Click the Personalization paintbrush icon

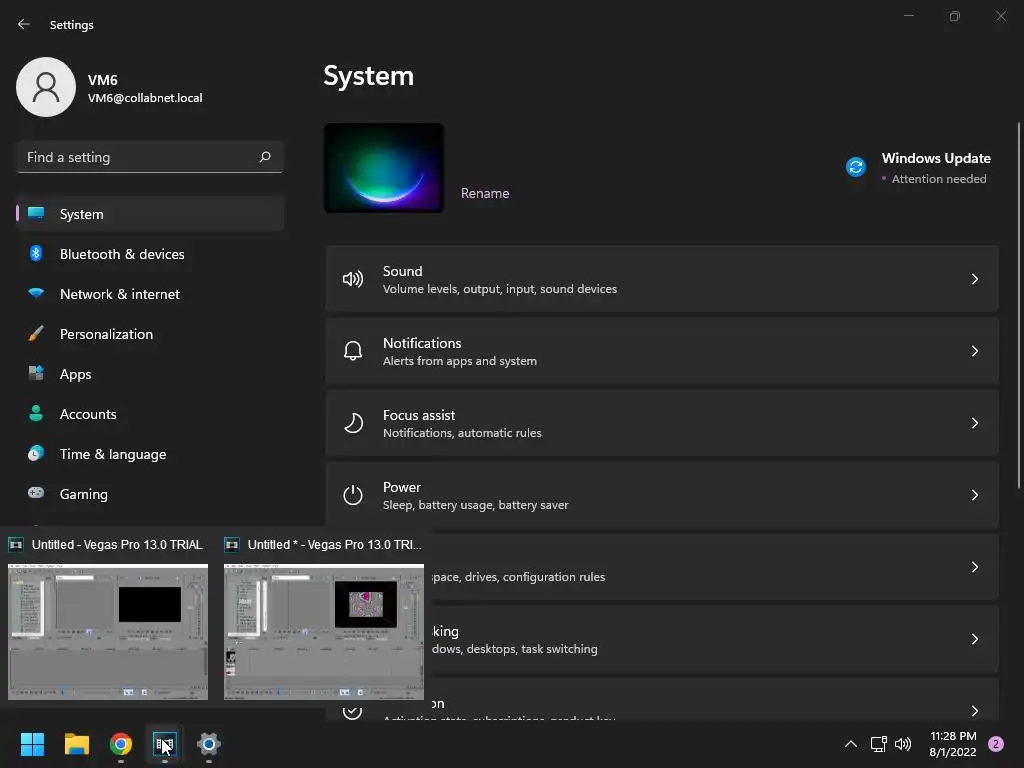click(36, 334)
